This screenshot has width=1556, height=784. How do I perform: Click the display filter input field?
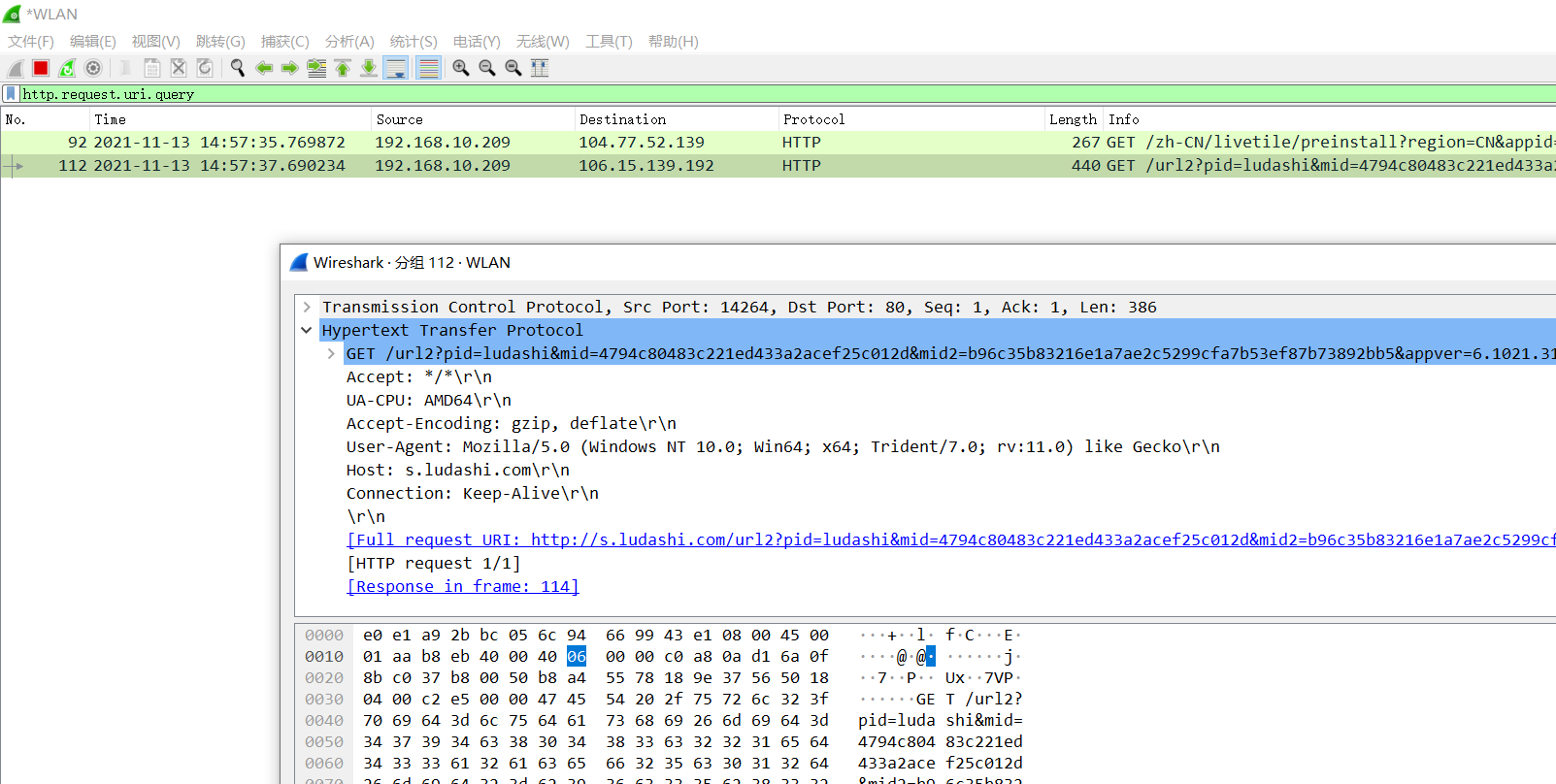coord(786,94)
